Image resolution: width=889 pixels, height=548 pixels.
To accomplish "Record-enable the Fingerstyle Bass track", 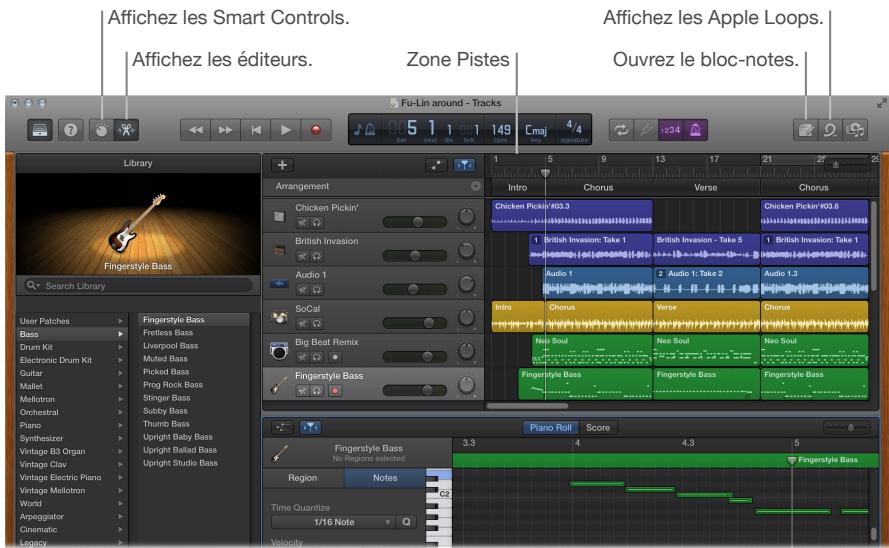I will click(x=335, y=390).
